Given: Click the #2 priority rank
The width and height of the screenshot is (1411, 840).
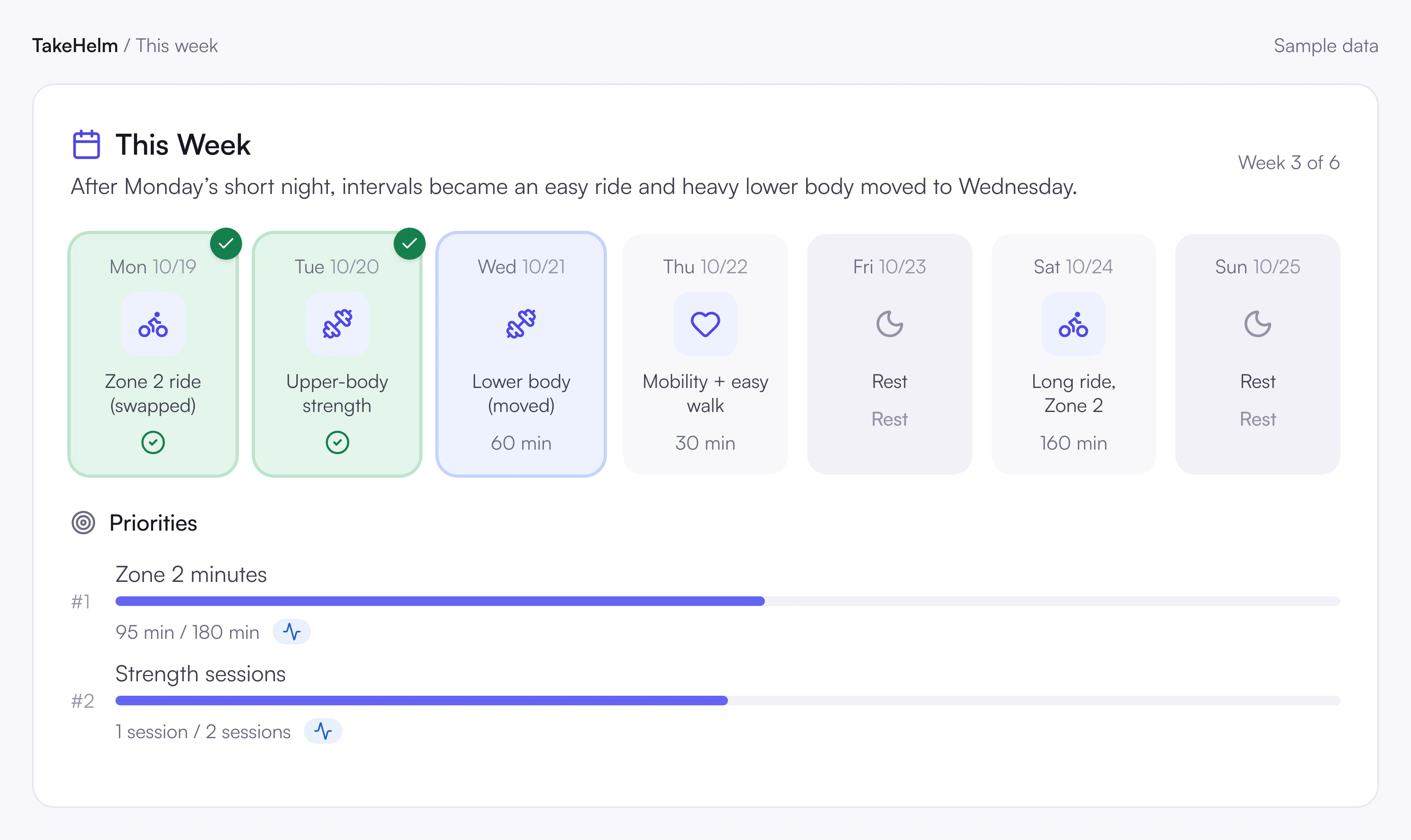Looking at the screenshot, I should point(83,701).
